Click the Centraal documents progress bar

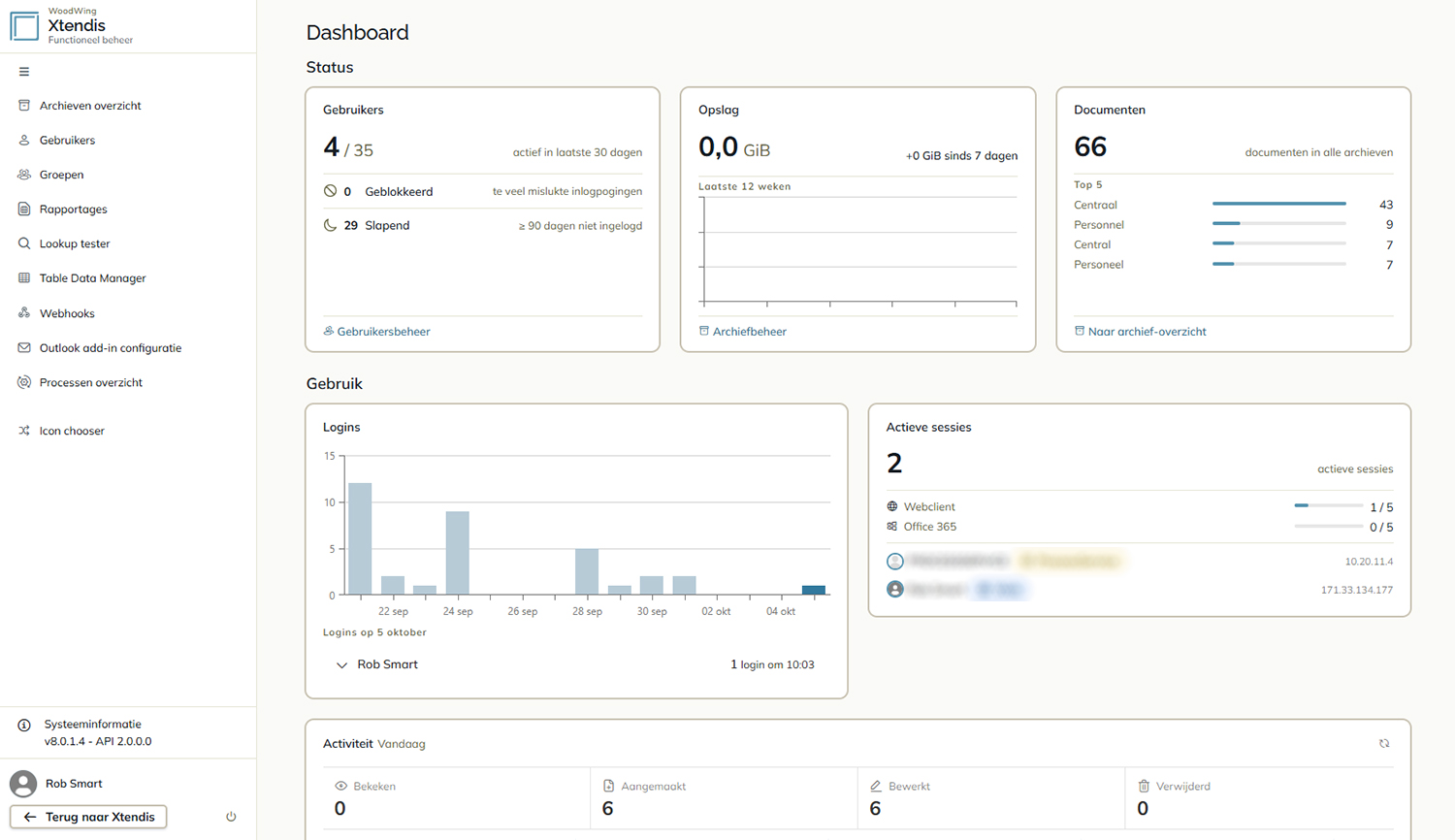(x=1278, y=204)
